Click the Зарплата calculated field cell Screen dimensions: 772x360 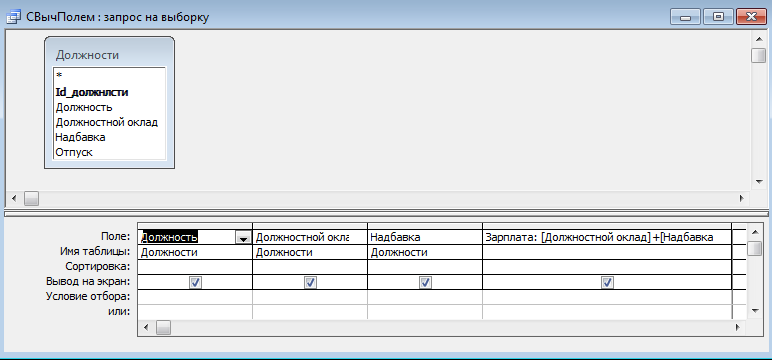(x=607, y=237)
